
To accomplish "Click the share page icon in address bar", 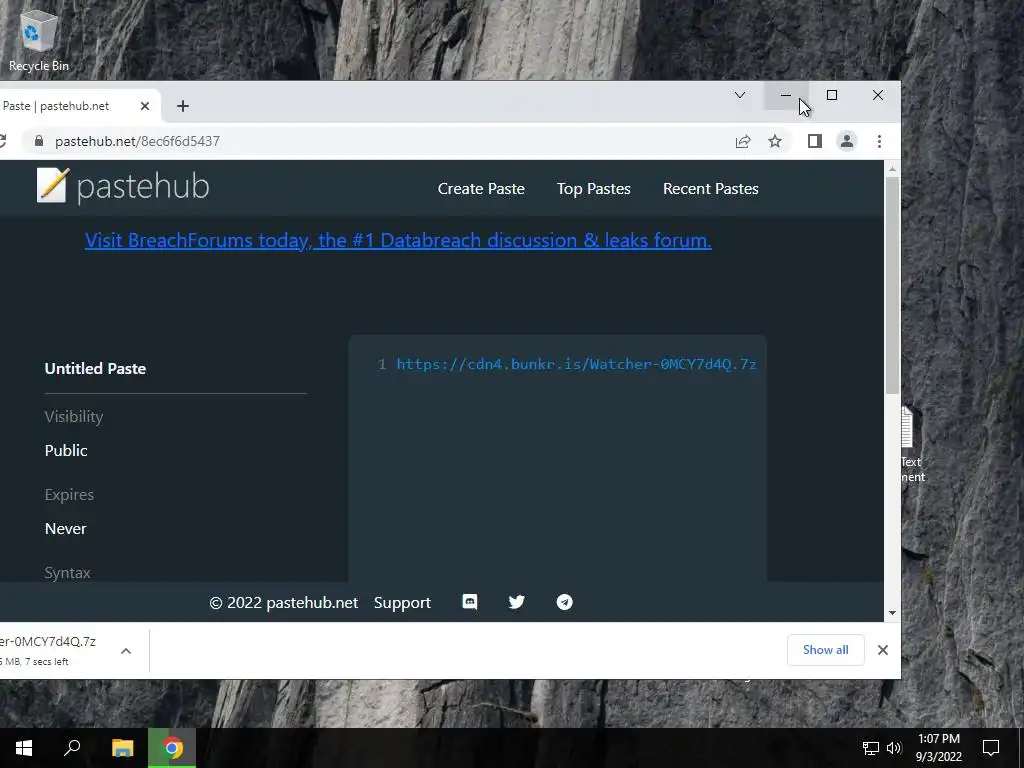I will coord(743,141).
